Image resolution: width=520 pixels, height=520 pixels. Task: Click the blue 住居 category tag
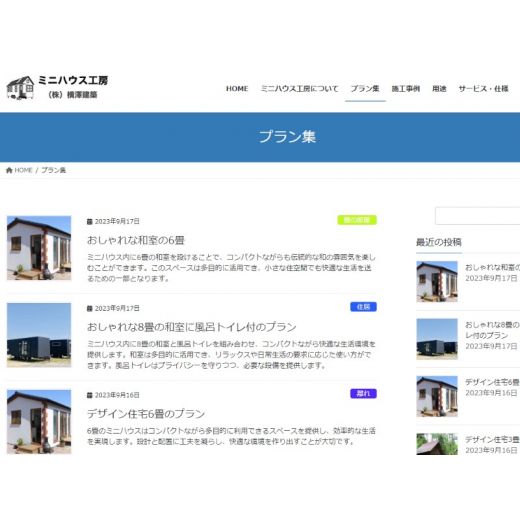363,307
